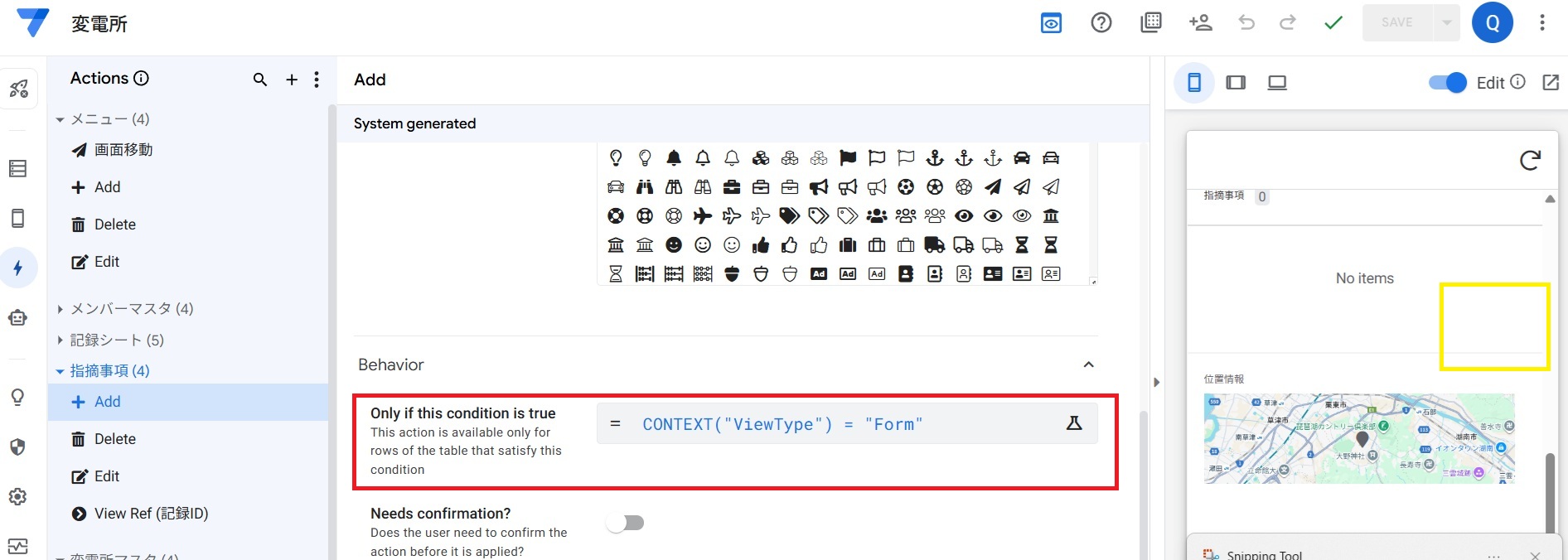Open the Security shield icon in sidebar
The image size is (1568, 560).
click(18, 447)
